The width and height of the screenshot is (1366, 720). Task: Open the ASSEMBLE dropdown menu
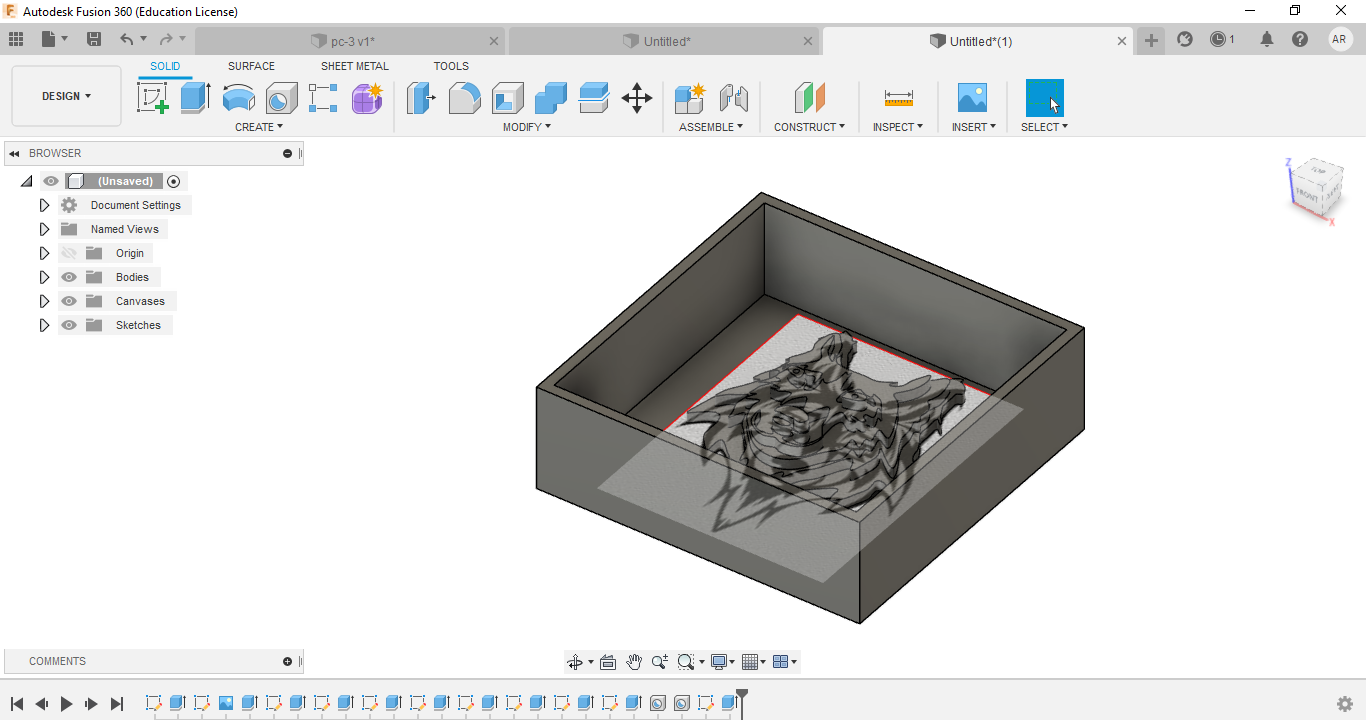tap(711, 127)
